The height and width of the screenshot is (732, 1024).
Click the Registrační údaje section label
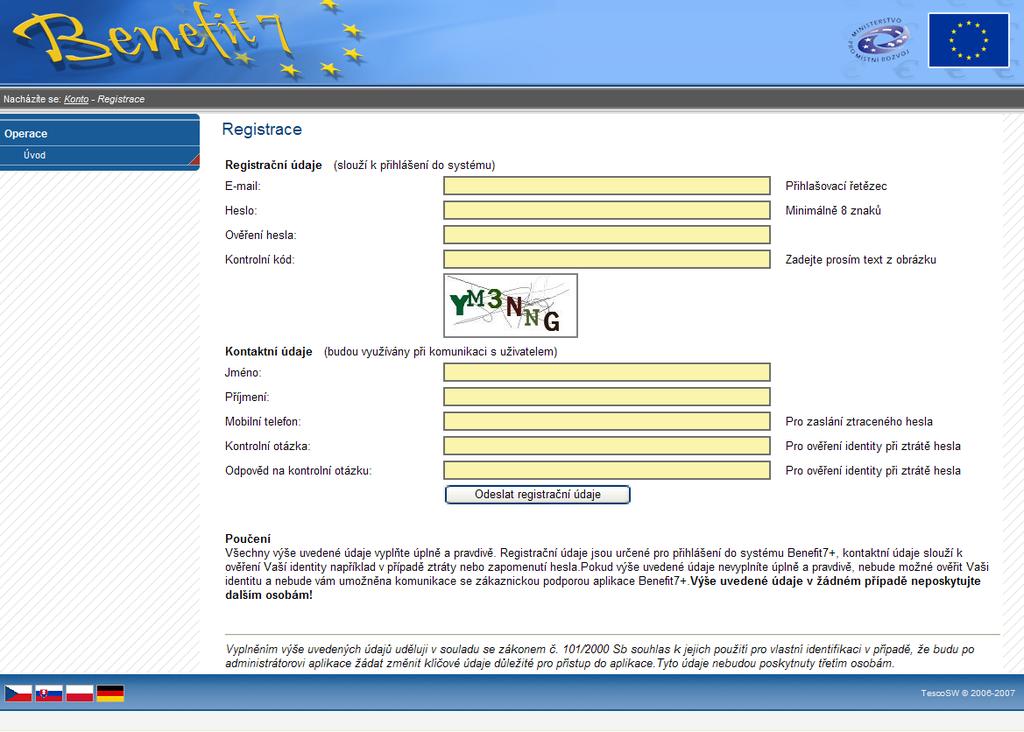274,165
